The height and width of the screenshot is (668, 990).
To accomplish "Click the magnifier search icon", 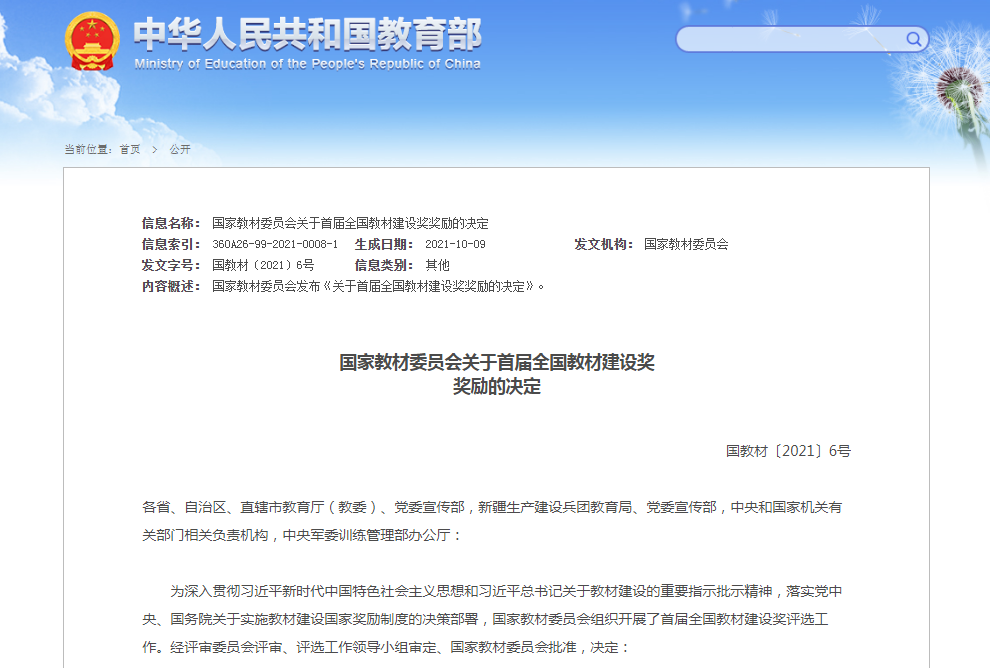I will click(914, 40).
